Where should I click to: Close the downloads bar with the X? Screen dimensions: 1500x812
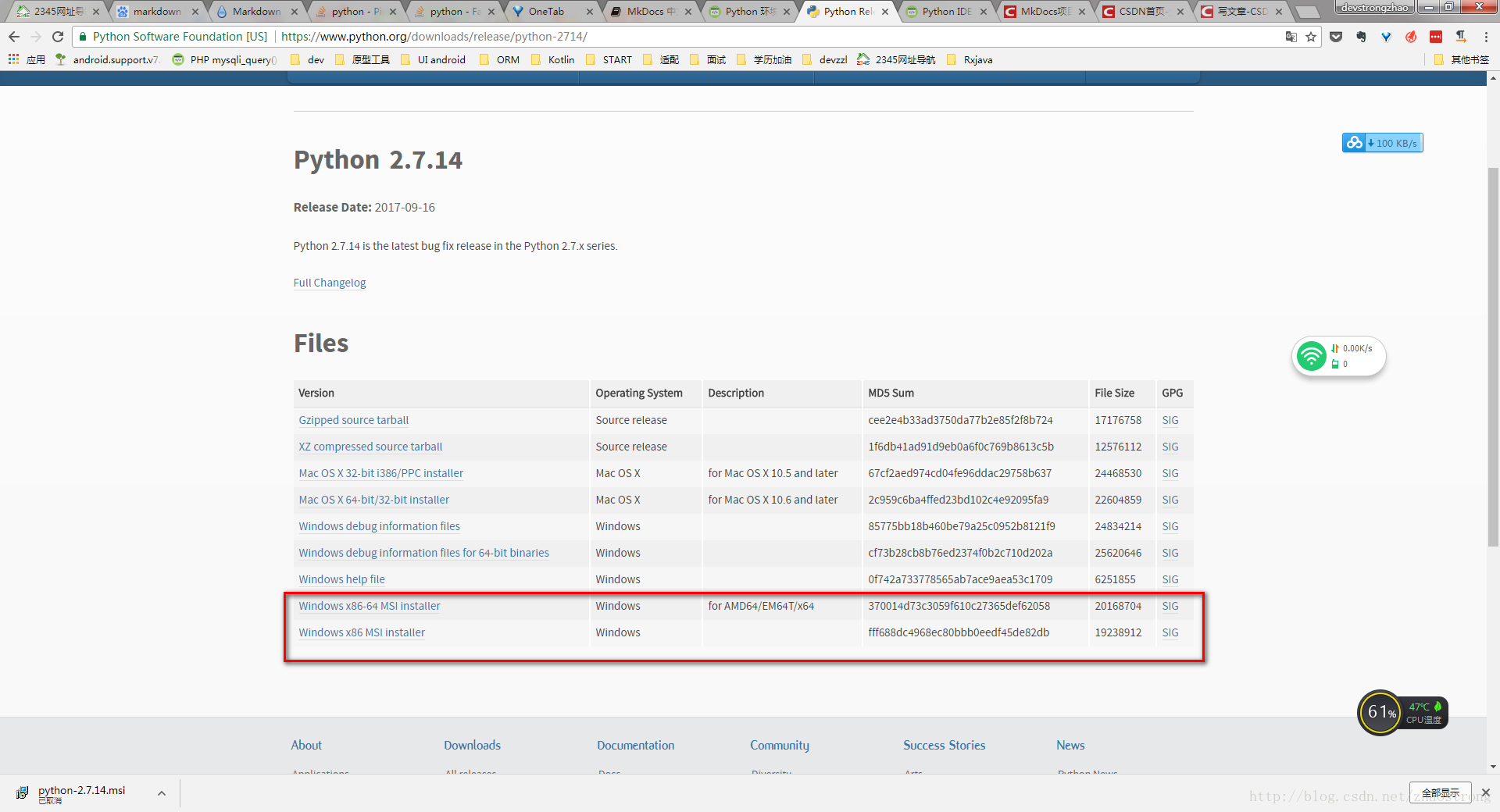[x=1485, y=792]
